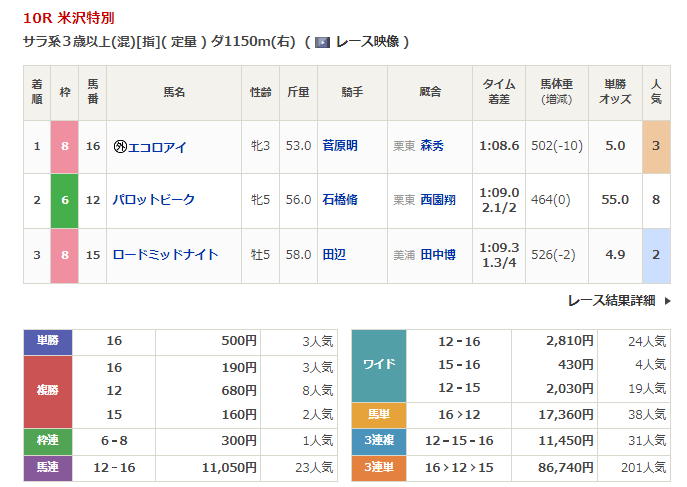Open horse page for パロットビーク
The image size is (687, 487).
coord(153,200)
